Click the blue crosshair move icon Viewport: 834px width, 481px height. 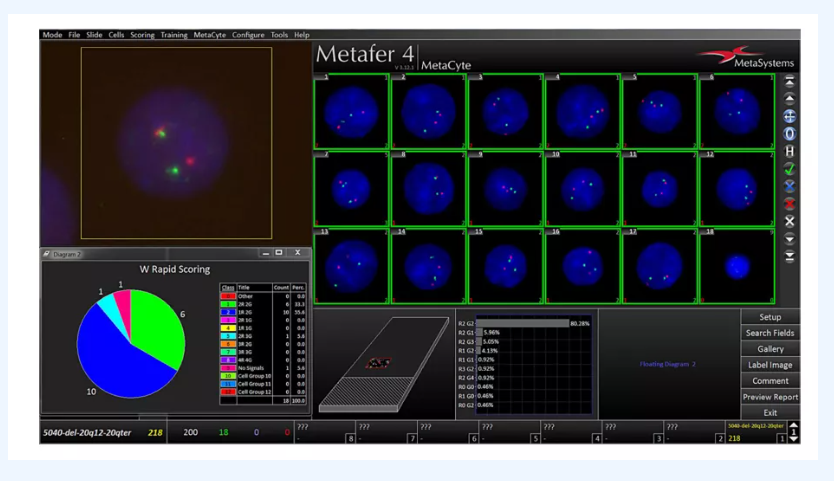point(789,117)
